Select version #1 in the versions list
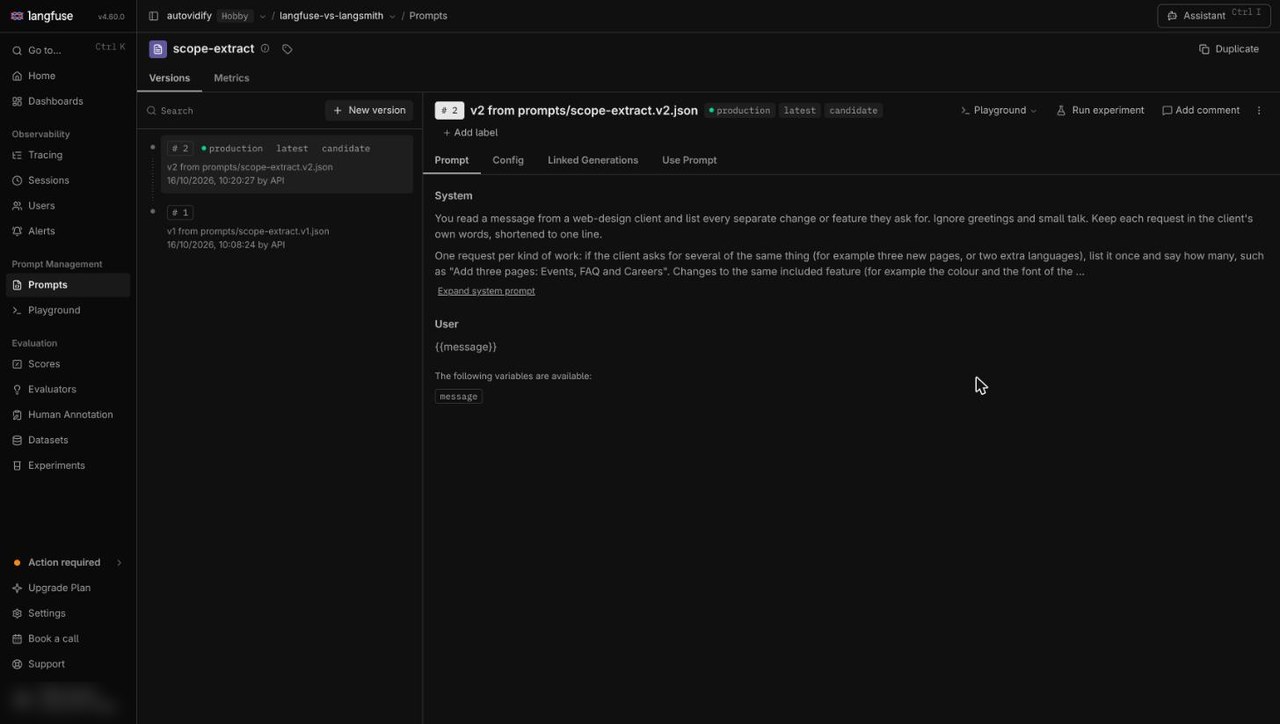Screen dimensions: 1280x724 [286, 227]
